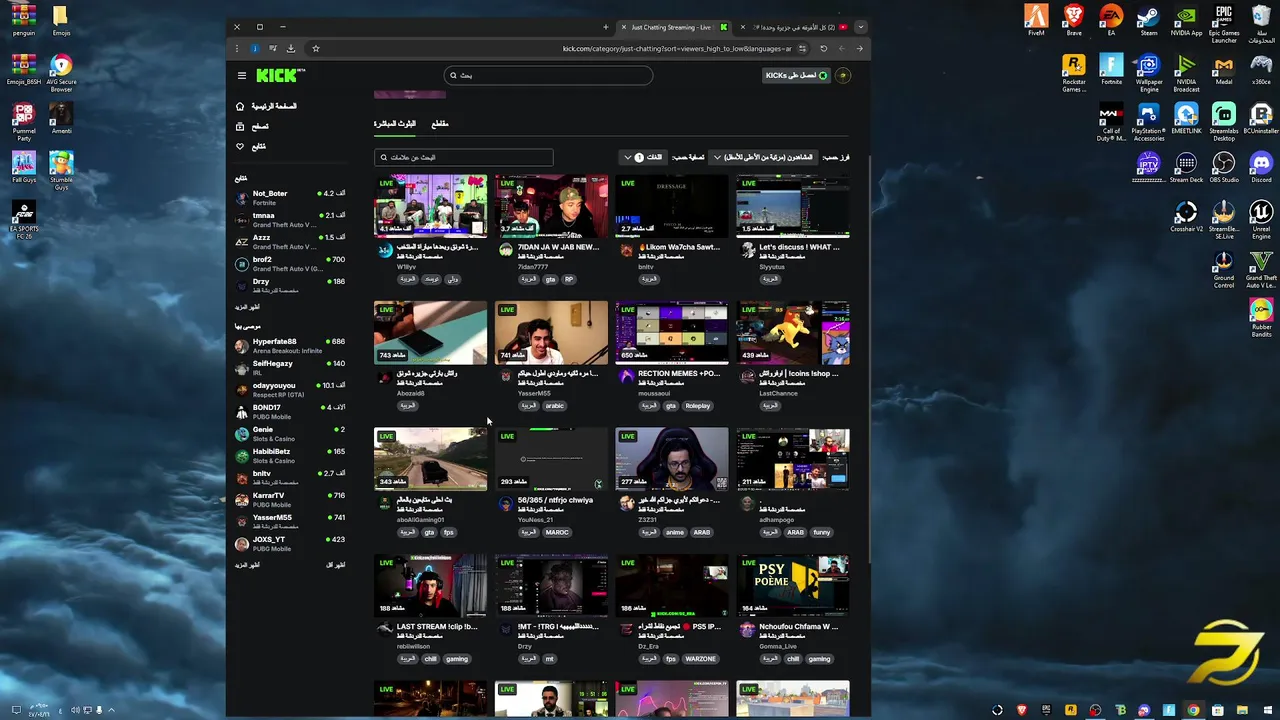This screenshot has height=720, width=1280.
Task: Reload the page in the browser
Action: point(823,48)
